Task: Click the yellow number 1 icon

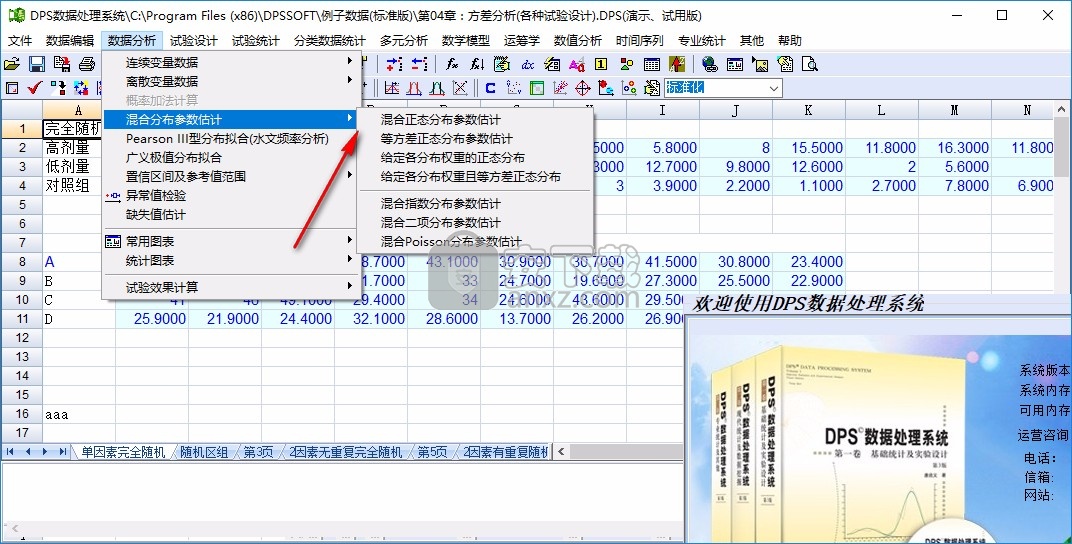Action: click(601, 64)
